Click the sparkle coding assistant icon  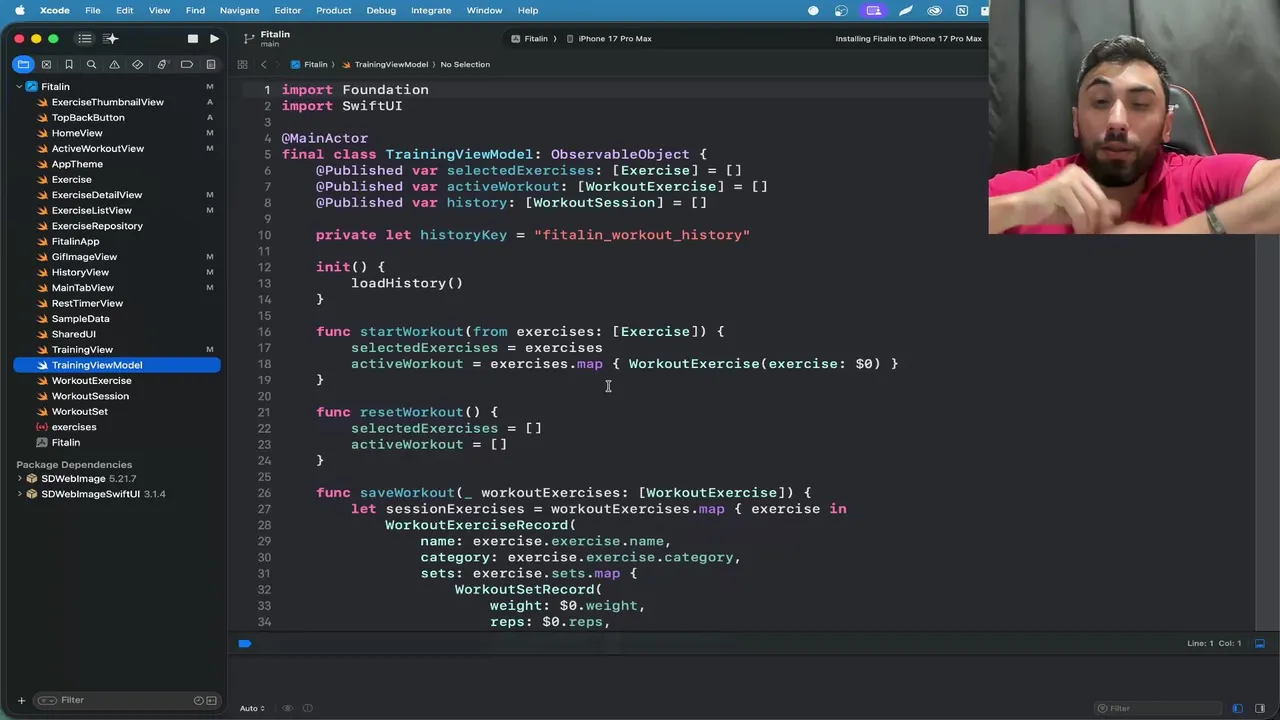[x=111, y=39]
